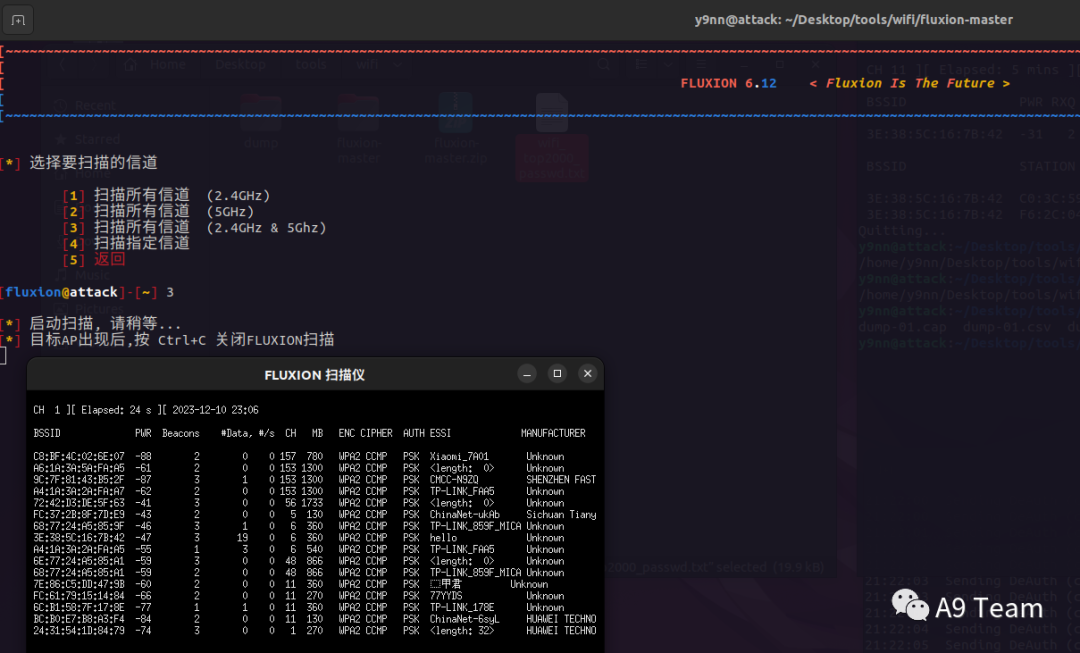Select the 'hello' network row
The image size is (1080, 653).
pos(314,538)
